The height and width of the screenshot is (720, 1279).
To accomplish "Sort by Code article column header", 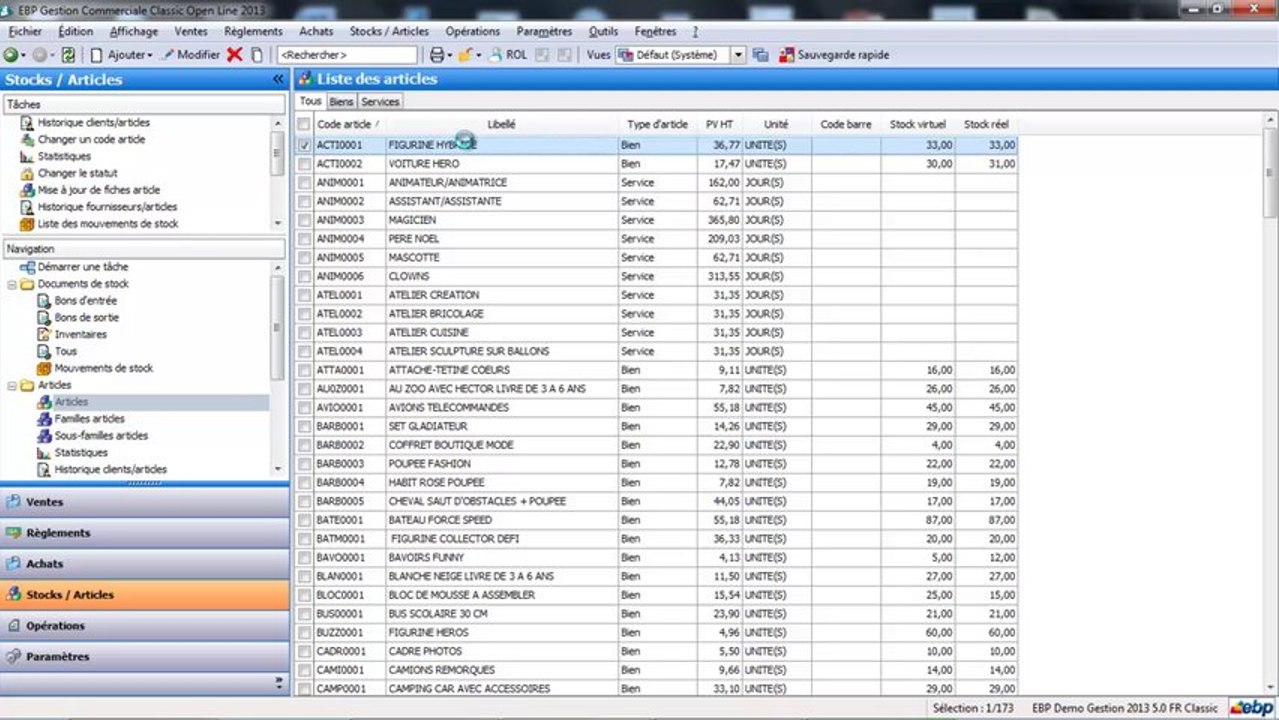I will pyautogui.click(x=349, y=124).
